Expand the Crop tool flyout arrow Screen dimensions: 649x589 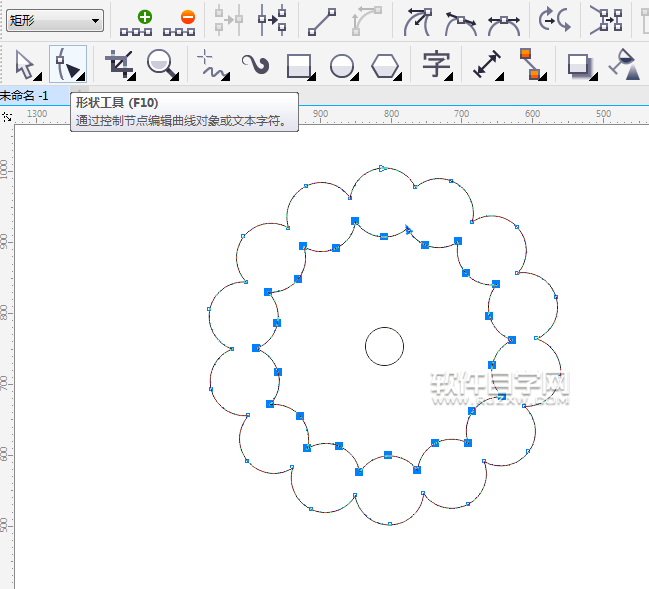point(132,76)
